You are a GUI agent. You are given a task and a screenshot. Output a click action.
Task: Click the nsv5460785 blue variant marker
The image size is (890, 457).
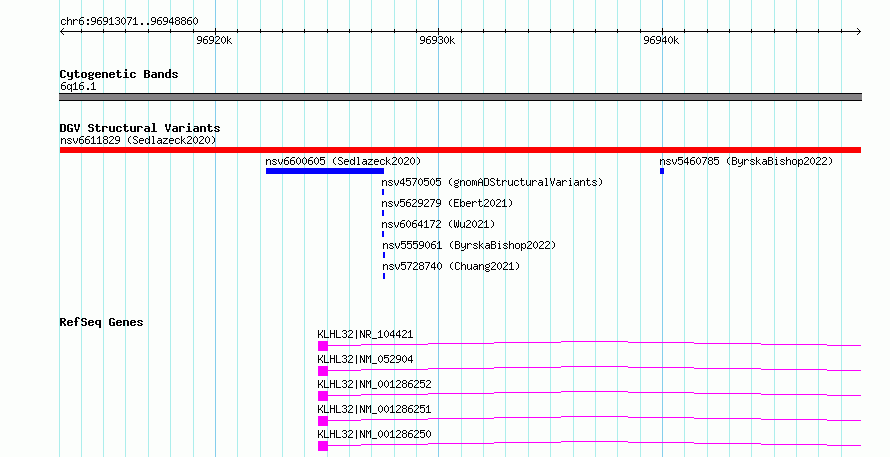point(662,171)
